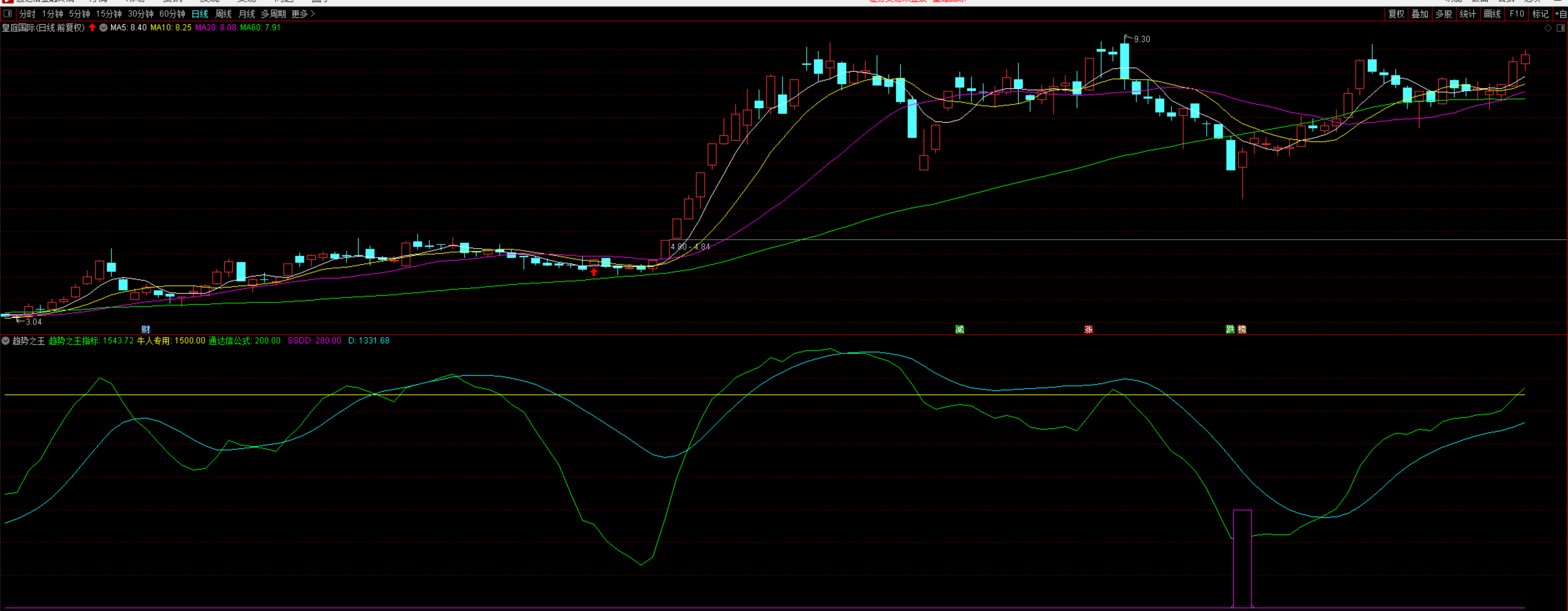
Task: Toggle the left side panel icon
Action: point(7,13)
